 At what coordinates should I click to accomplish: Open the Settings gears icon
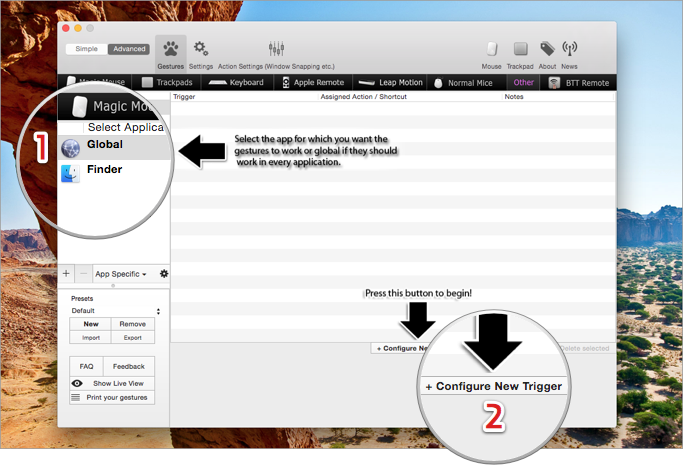201,48
